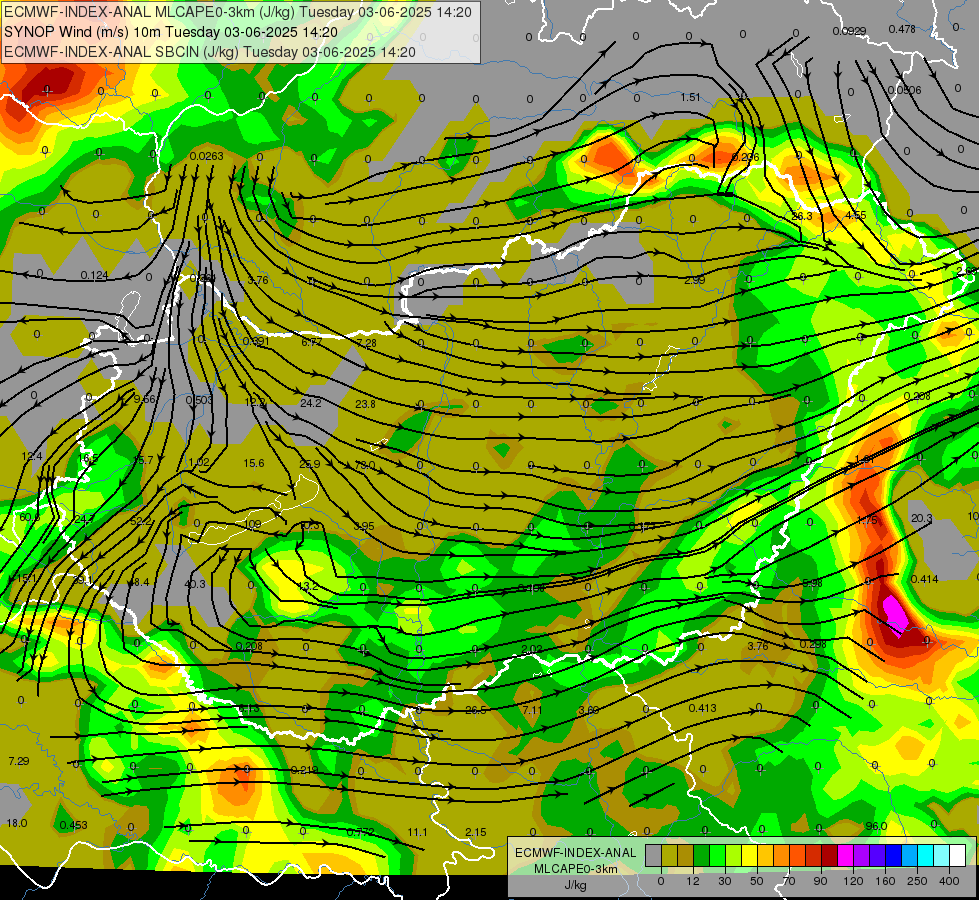Click the map value 0.219

[x=305, y=770]
